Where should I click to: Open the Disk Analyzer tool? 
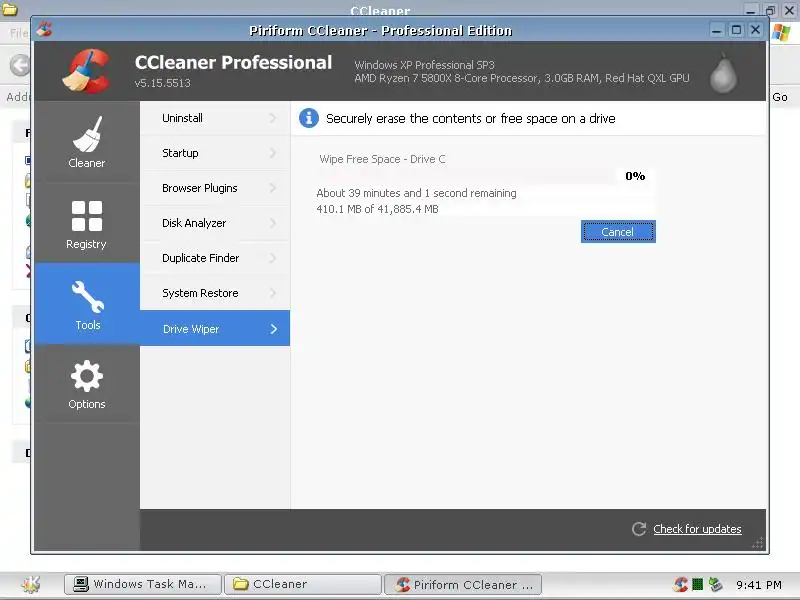click(x=215, y=223)
